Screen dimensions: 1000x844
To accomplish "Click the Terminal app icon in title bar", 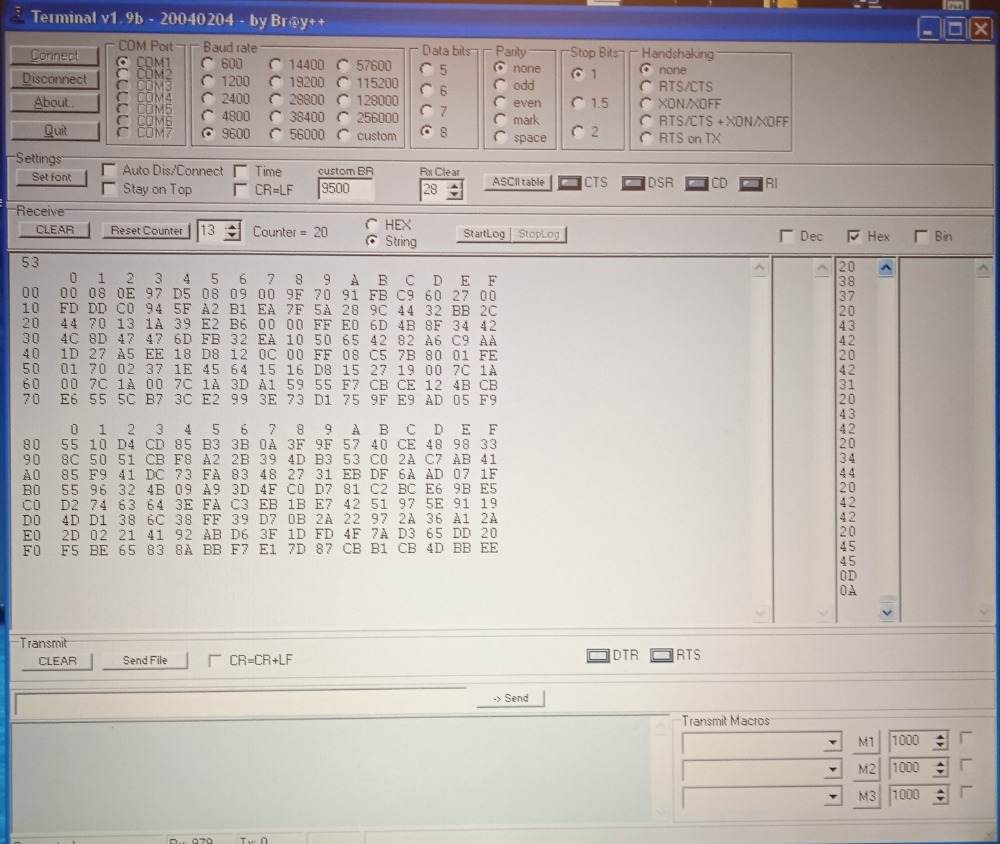I will tap(15, 17).
